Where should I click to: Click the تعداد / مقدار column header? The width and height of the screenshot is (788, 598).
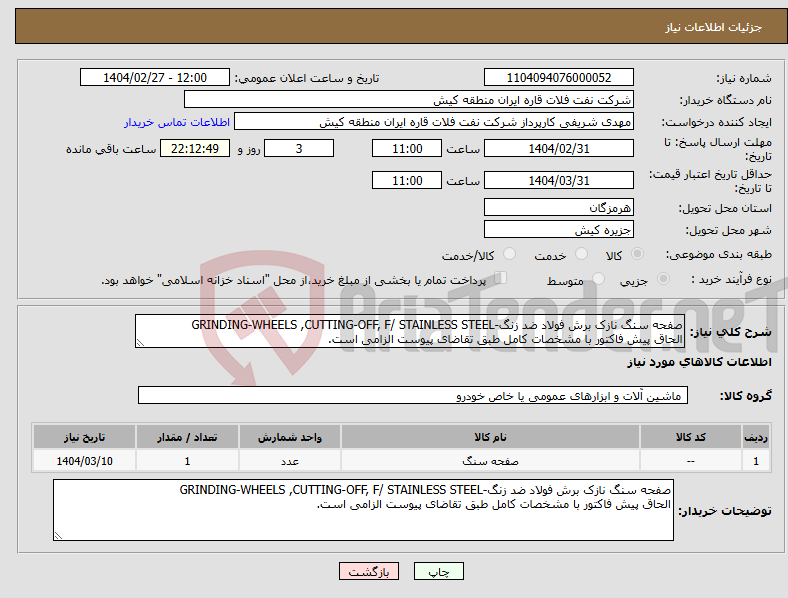(187, 437)
